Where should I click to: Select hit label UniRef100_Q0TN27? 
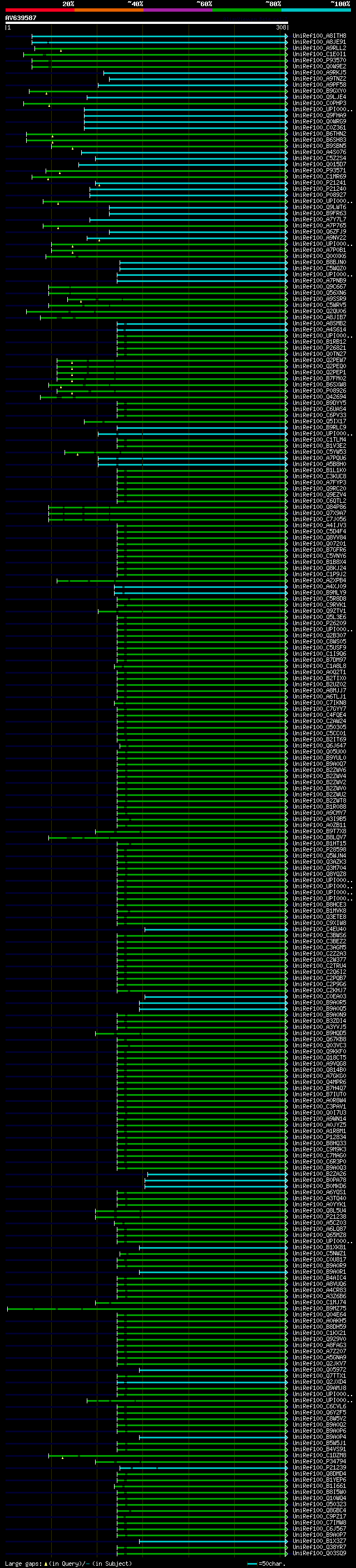319,354
